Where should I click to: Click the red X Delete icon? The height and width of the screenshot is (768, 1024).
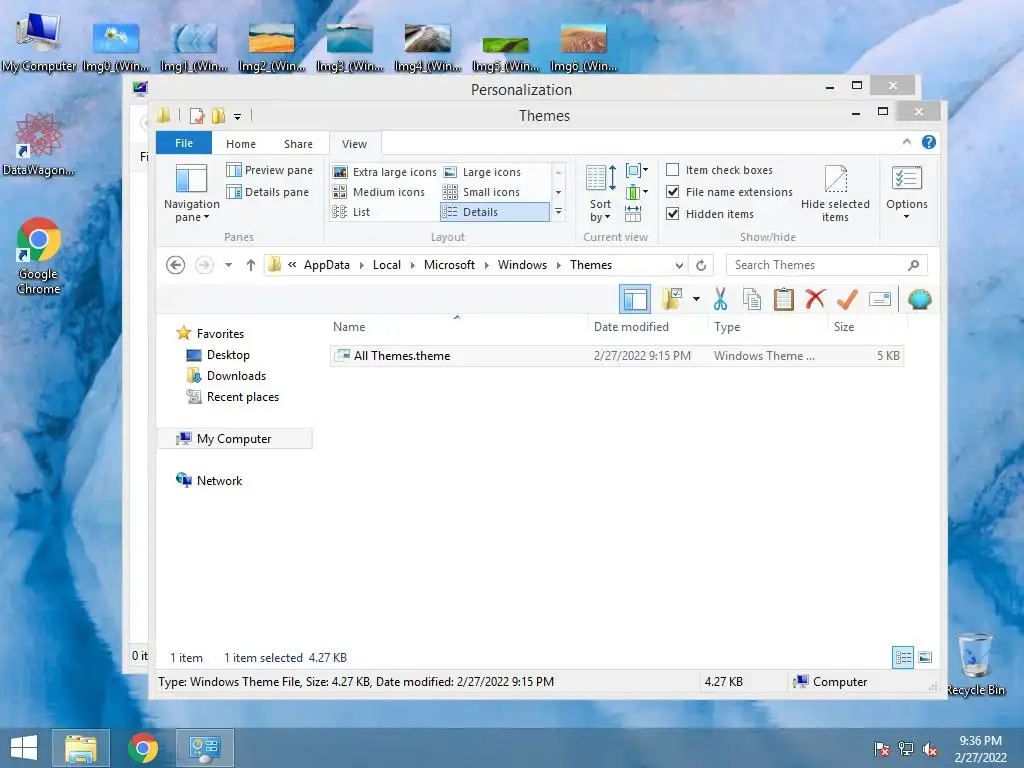pos(815,299)
